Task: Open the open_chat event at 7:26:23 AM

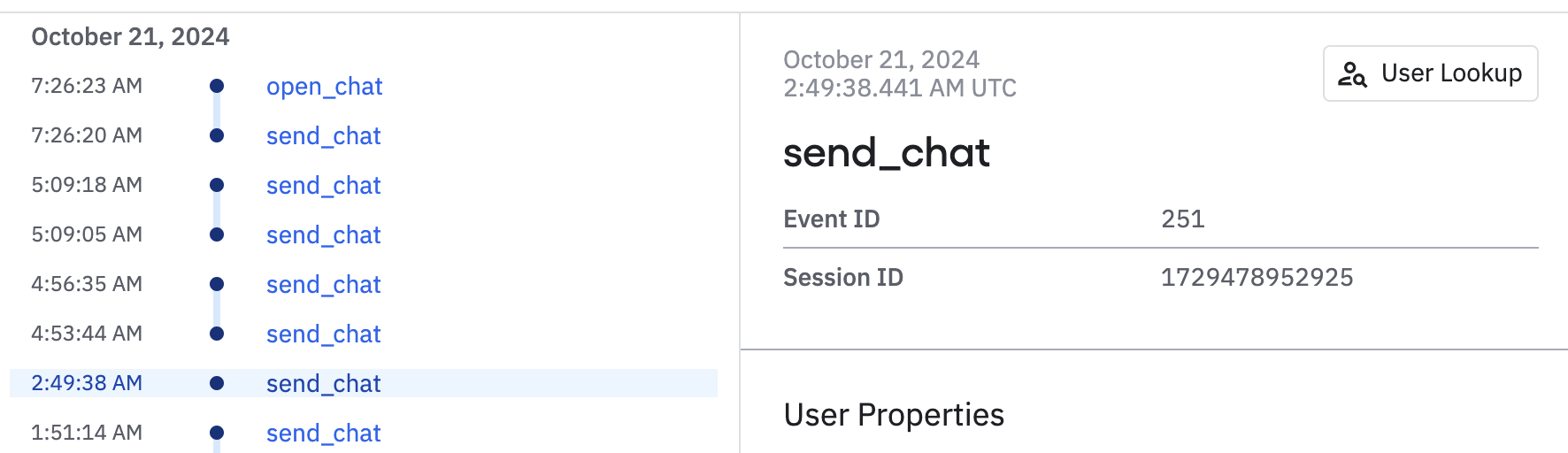Action: coord(324,87)
